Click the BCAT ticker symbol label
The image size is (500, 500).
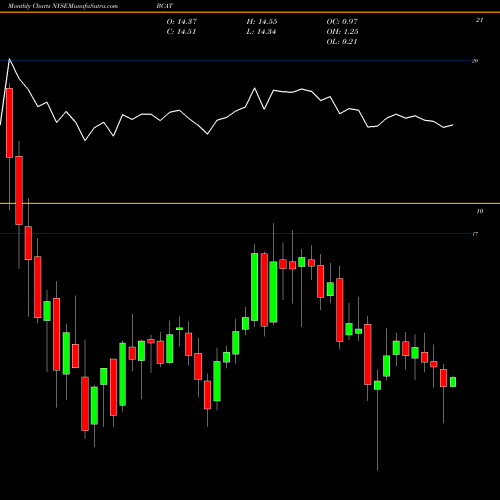[165, 6]
